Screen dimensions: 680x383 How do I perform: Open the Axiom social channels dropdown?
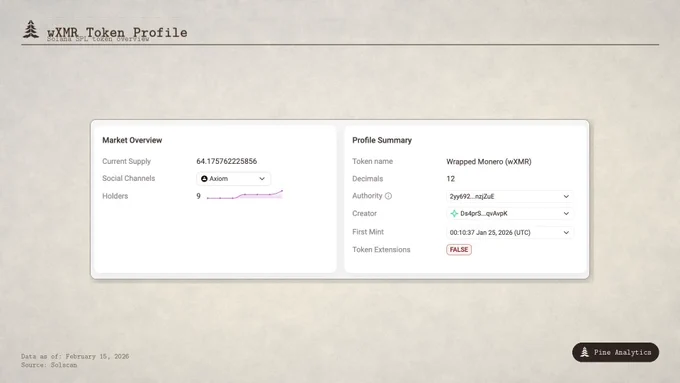(x=233, y=179)
